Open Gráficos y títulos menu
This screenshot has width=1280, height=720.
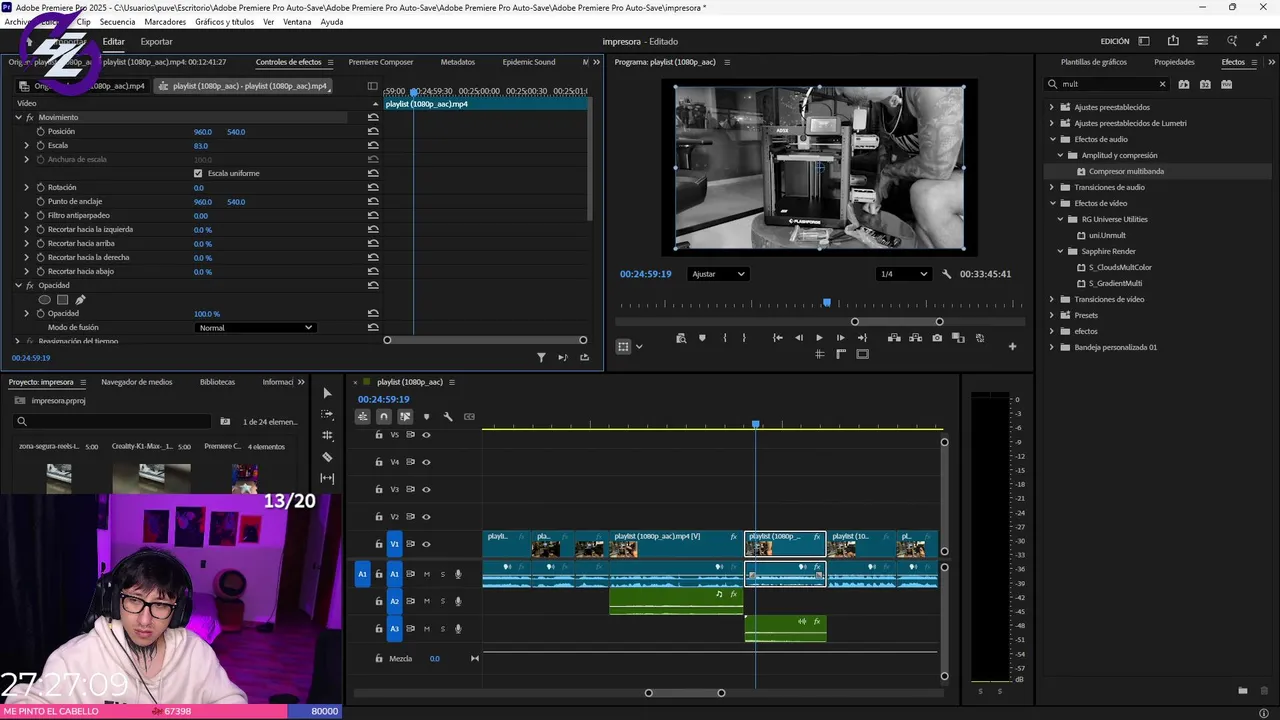(x=224, y=22)
